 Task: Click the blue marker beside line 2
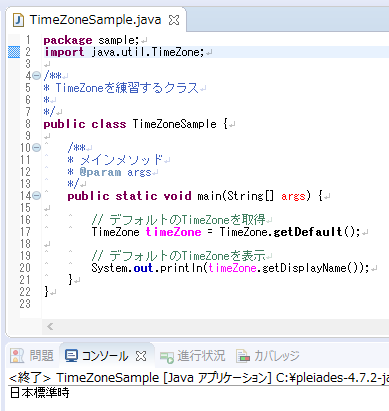pos(14,52)
